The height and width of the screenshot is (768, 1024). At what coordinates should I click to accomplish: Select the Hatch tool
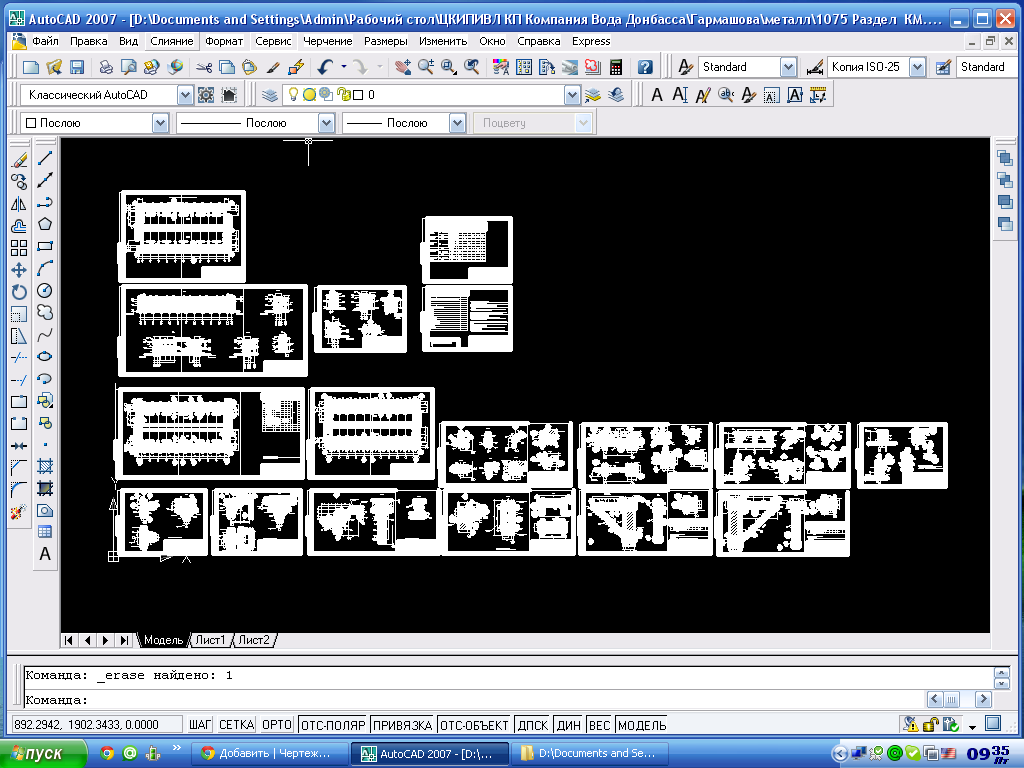44,466
